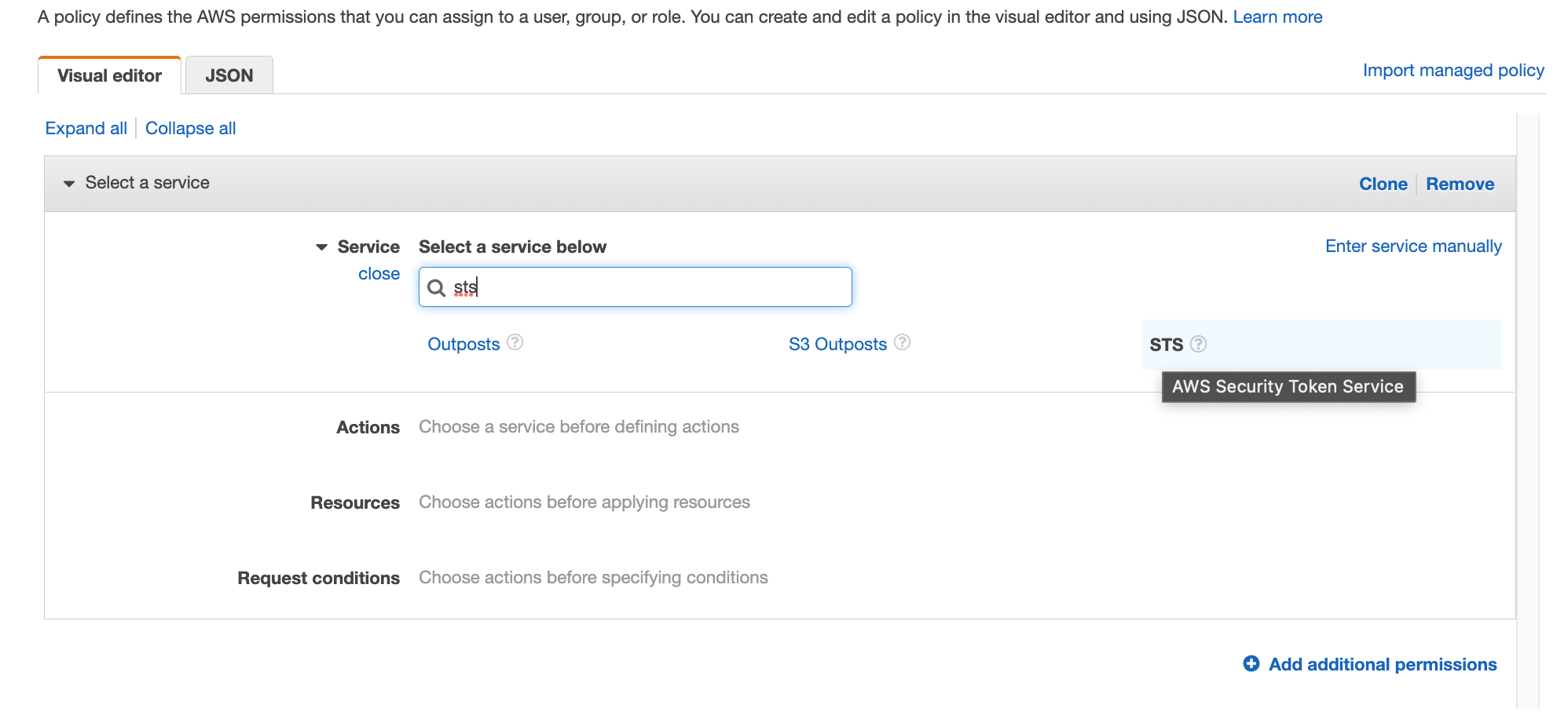Click the help icon beside S3 Outposts

(x=902, y=342)
